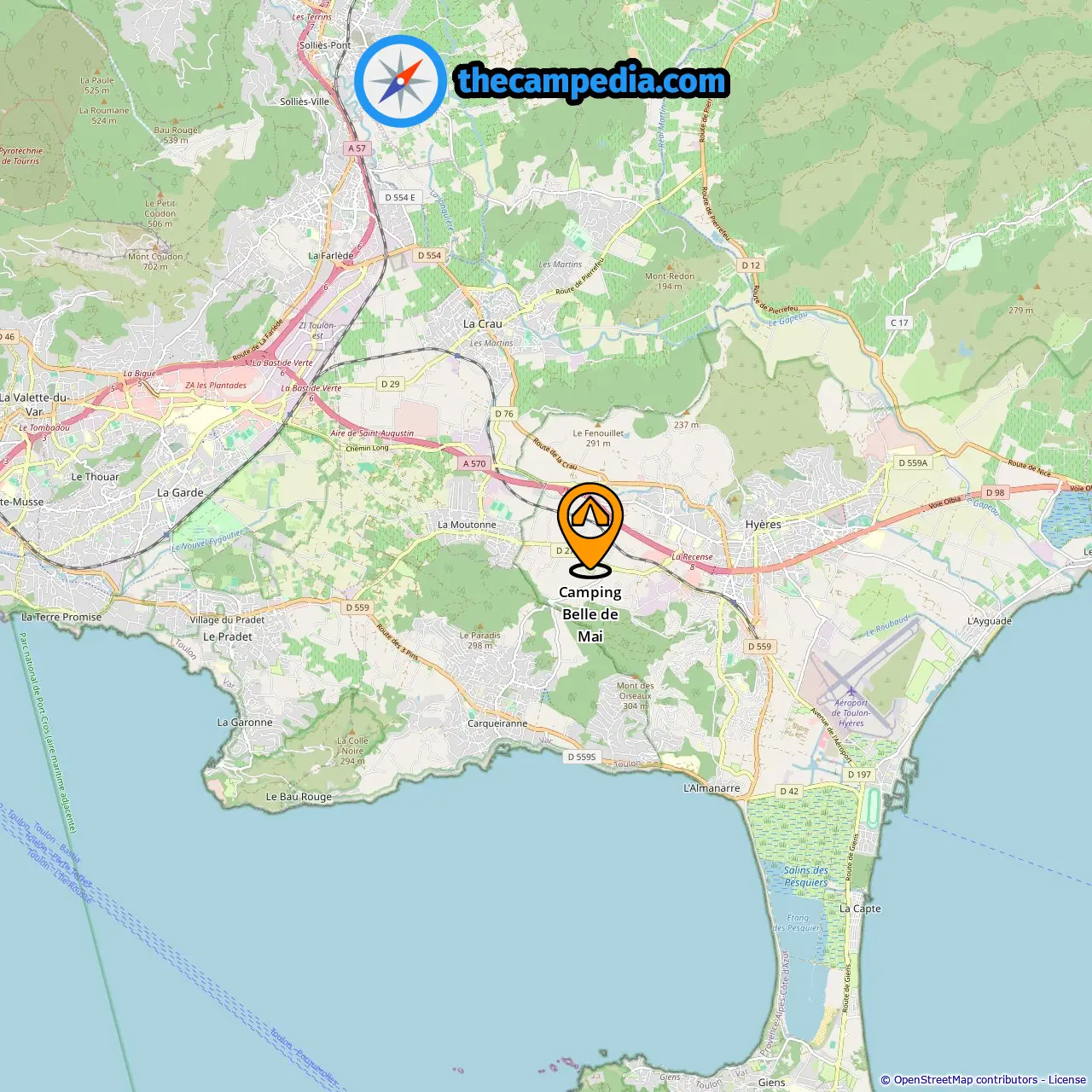Click the Aéroport de Toulon-Hyères airplane icon
1092x1092 pixels.
pos(851,690)
